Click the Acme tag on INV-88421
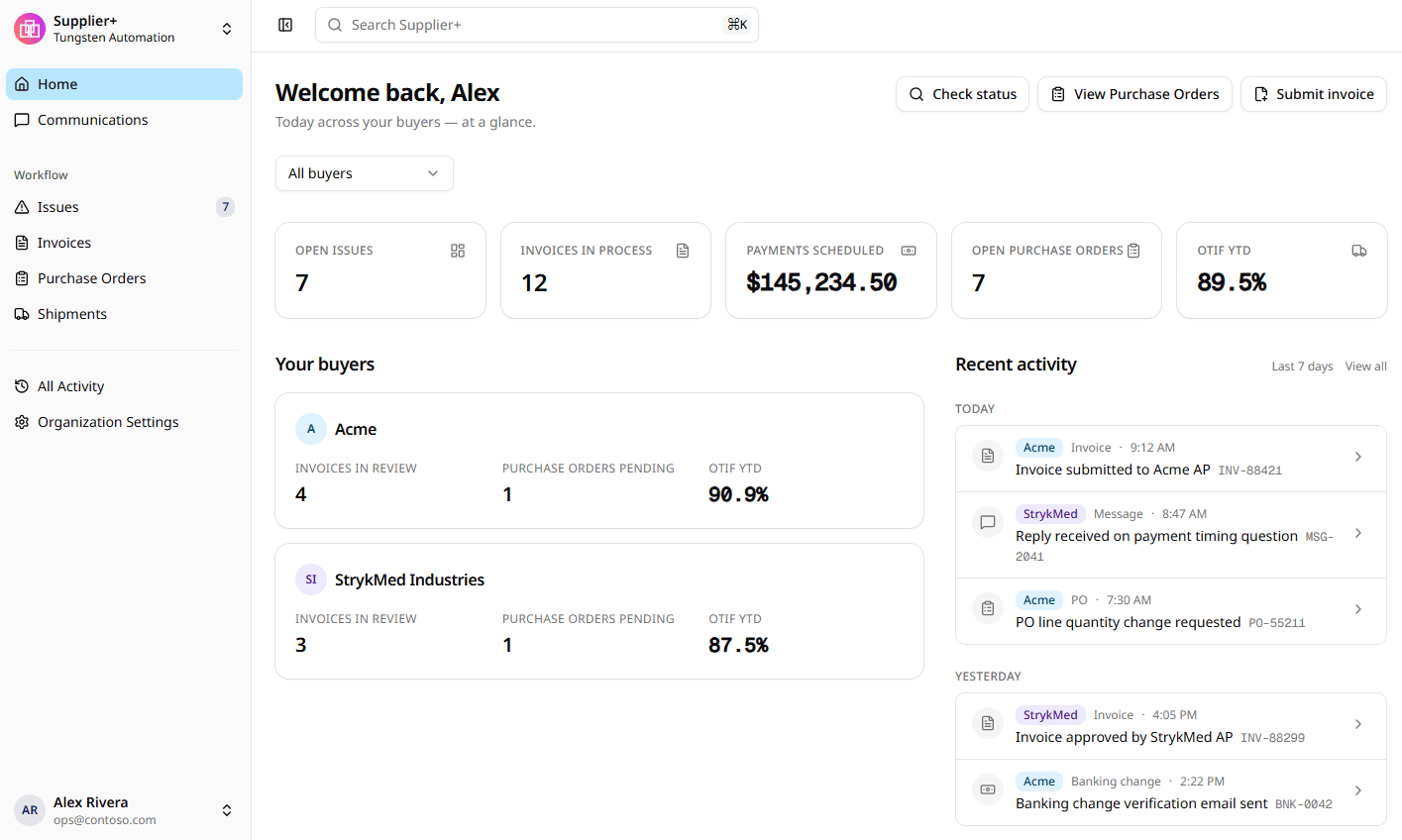The image size is (1402, 840). 1039,448
